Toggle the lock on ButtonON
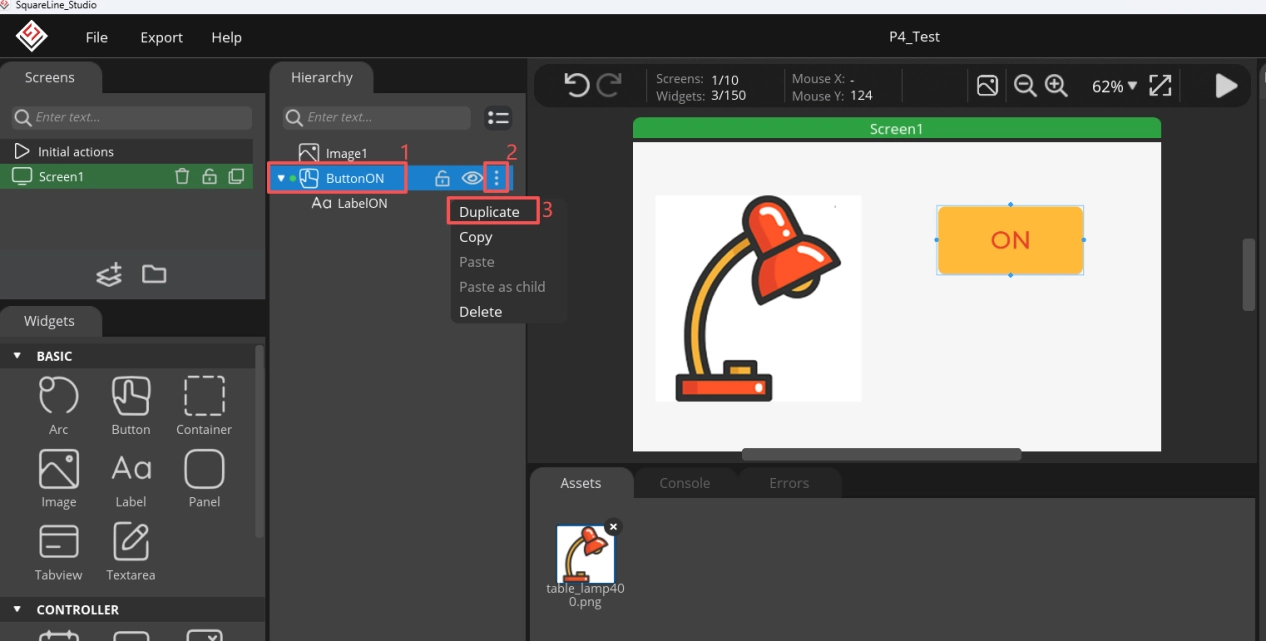The height and width of the screenshot is (641, 1266). [442, 179]
